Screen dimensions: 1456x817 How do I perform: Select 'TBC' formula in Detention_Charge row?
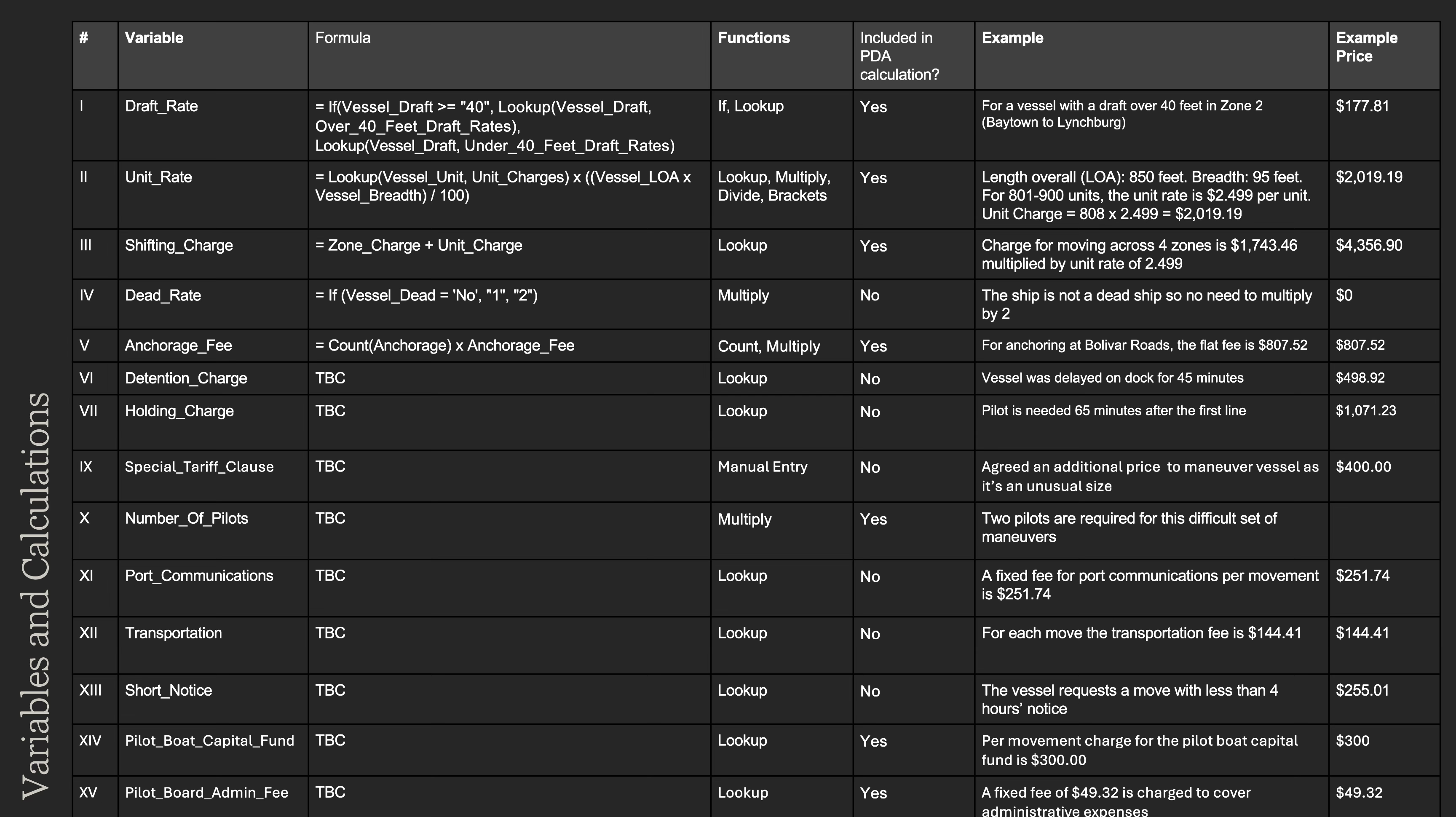point(330,378)
